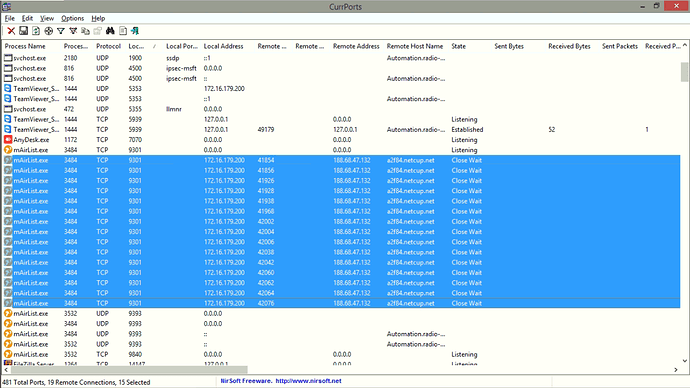Click svchost.exe icon in port 1900 row

point(8,58)
